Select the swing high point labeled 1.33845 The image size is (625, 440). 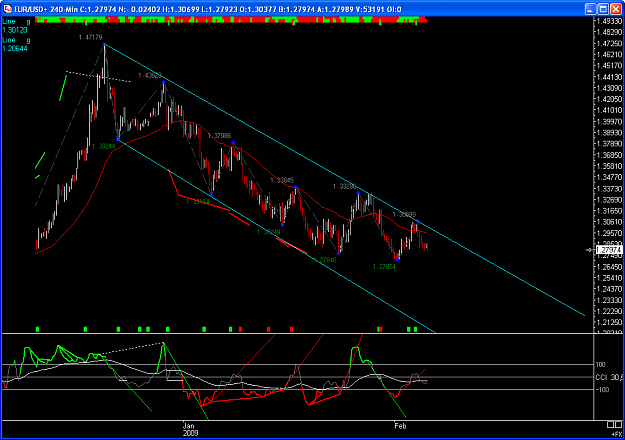coord(296,187)
